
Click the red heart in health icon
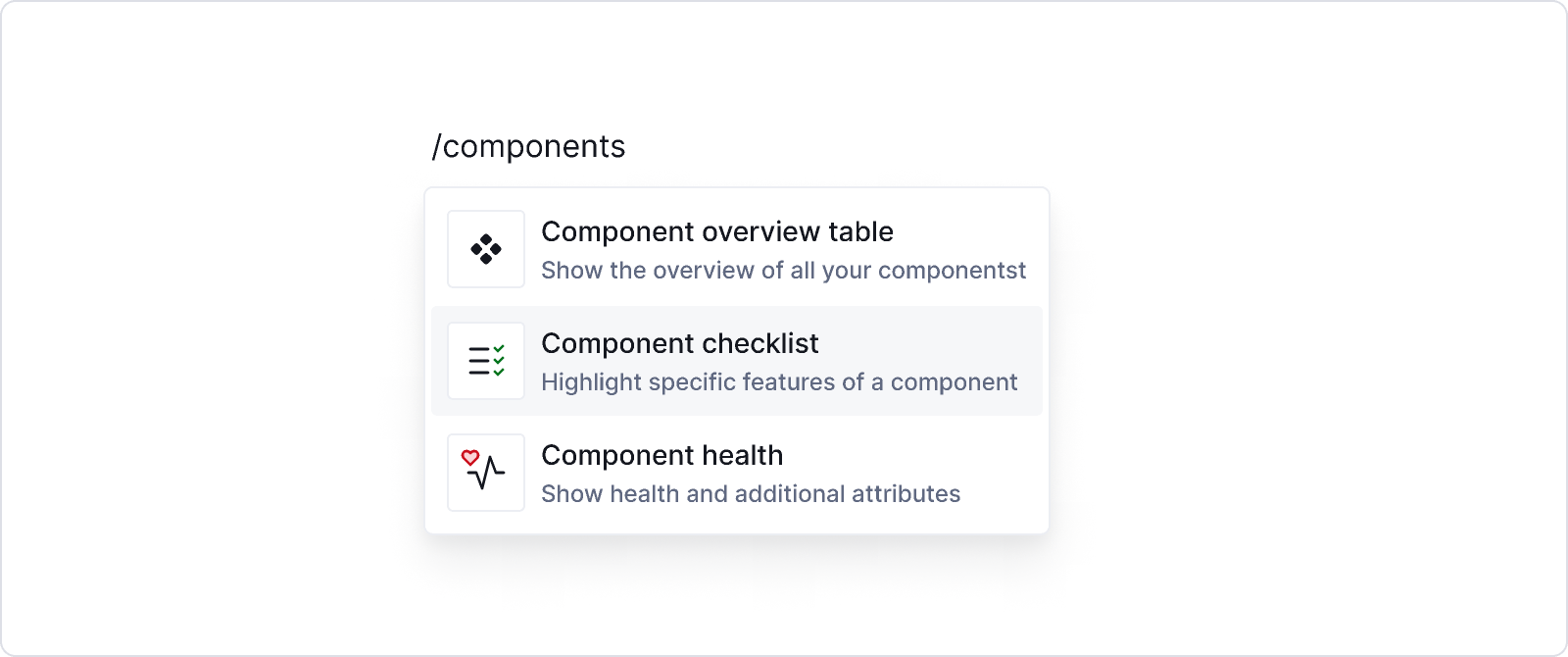(x=470, y=457)
